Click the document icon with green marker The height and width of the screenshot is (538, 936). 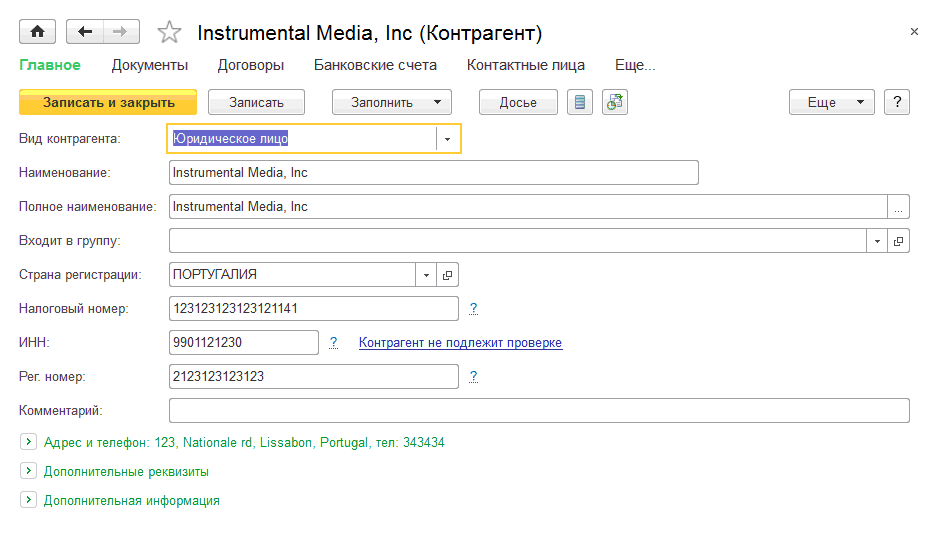click(614, 102)
